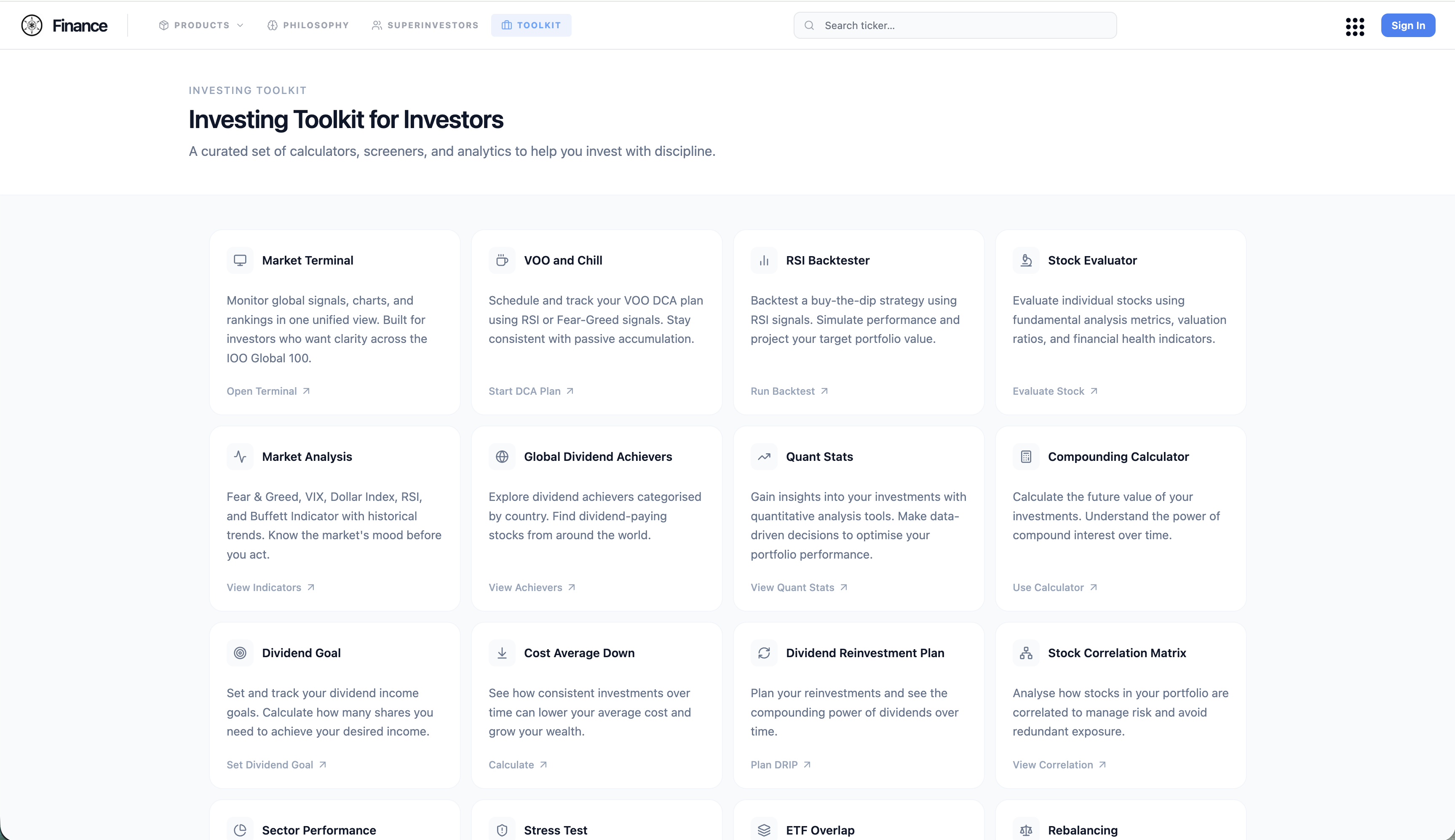Click the Finance logo icon
The width and height of the screenshot is (1455, 840).
(x=32, y=25)
